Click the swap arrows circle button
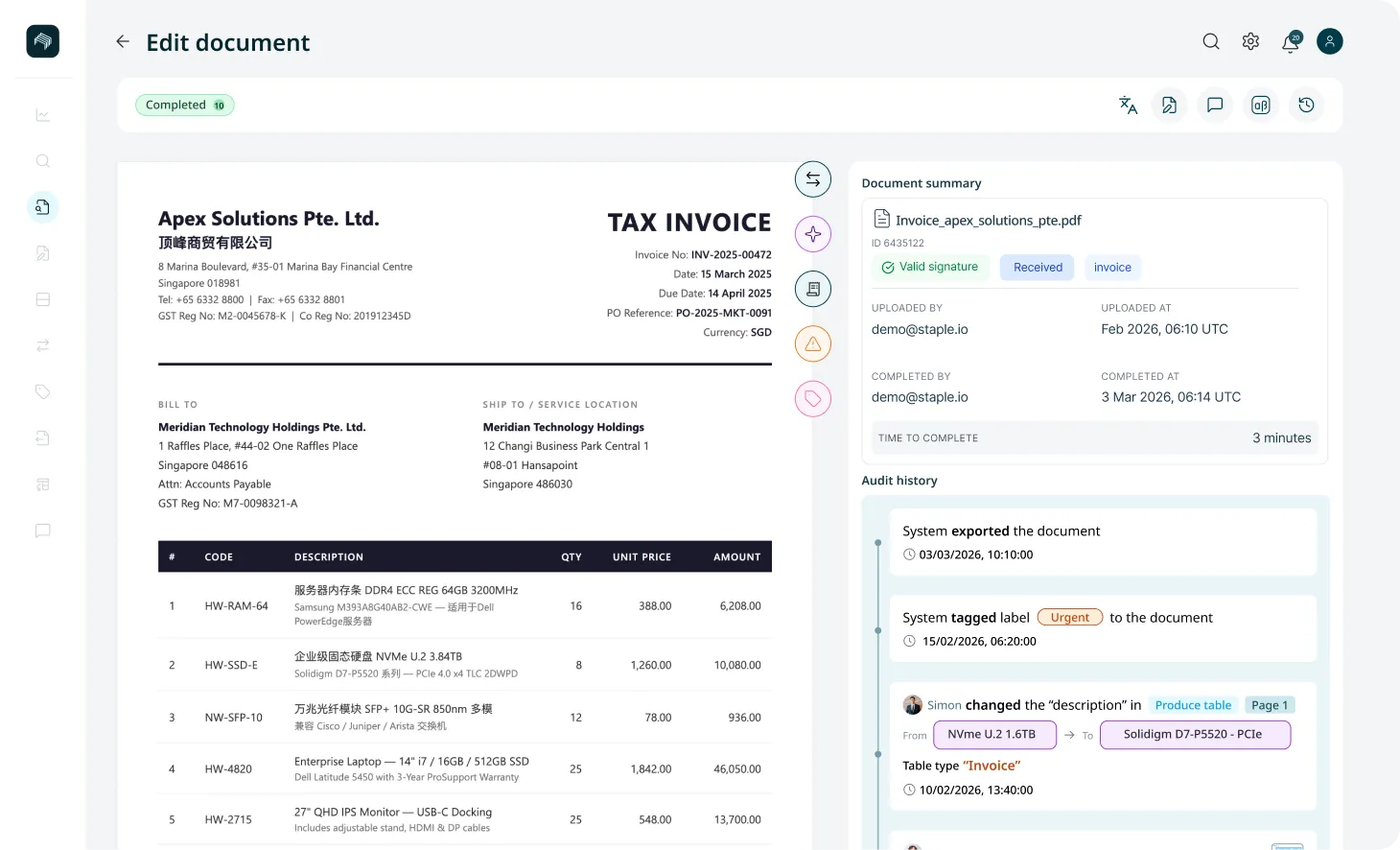The height and width of the screenshot is (850, 1400). (813, 178)
